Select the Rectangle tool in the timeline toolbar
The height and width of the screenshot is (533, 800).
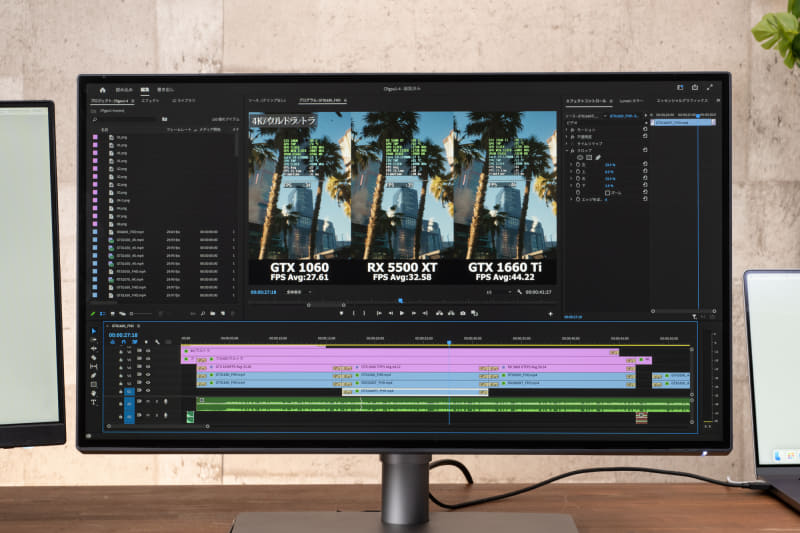click(x=93, y=385)
